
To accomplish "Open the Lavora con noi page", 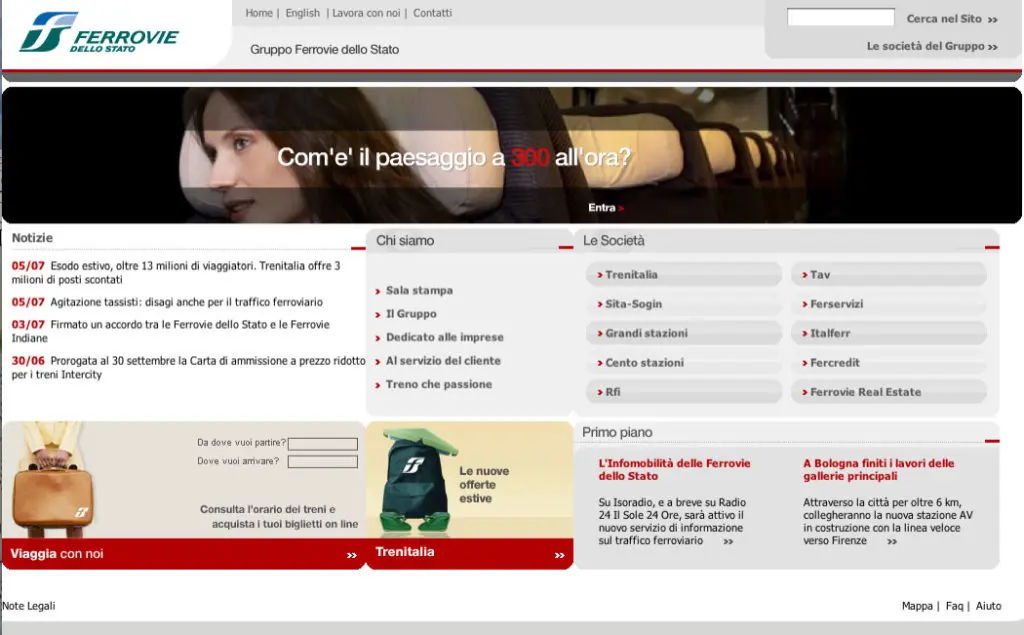I will coord(366,13).
